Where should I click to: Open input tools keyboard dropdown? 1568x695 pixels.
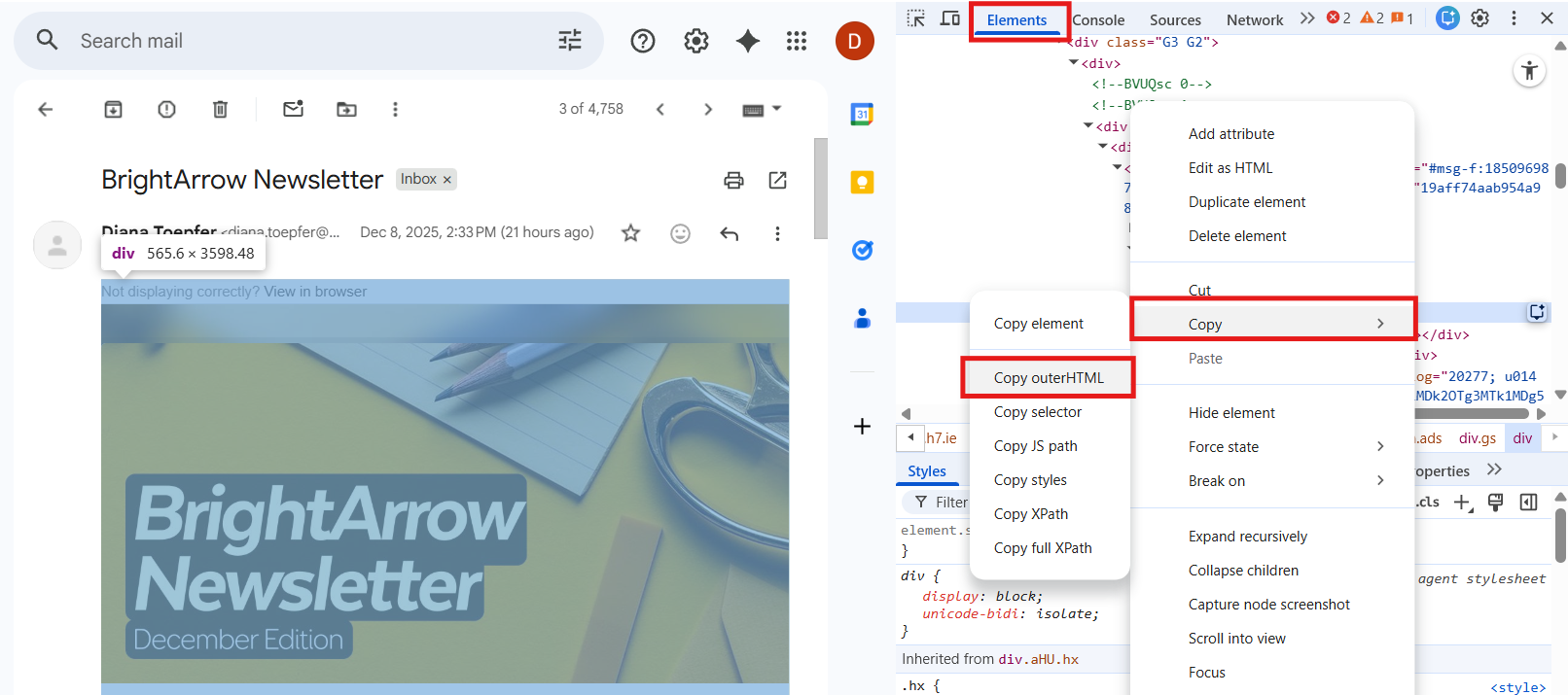(x=762, y=109)
